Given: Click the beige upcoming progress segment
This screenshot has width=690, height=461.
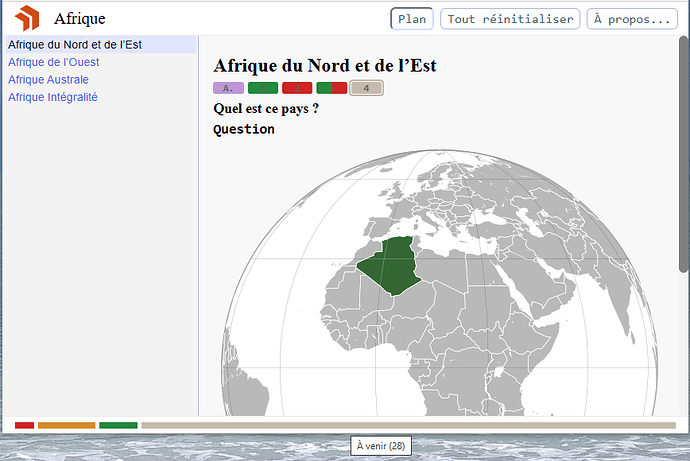Looking at the screenshot, I should point(408,425).
